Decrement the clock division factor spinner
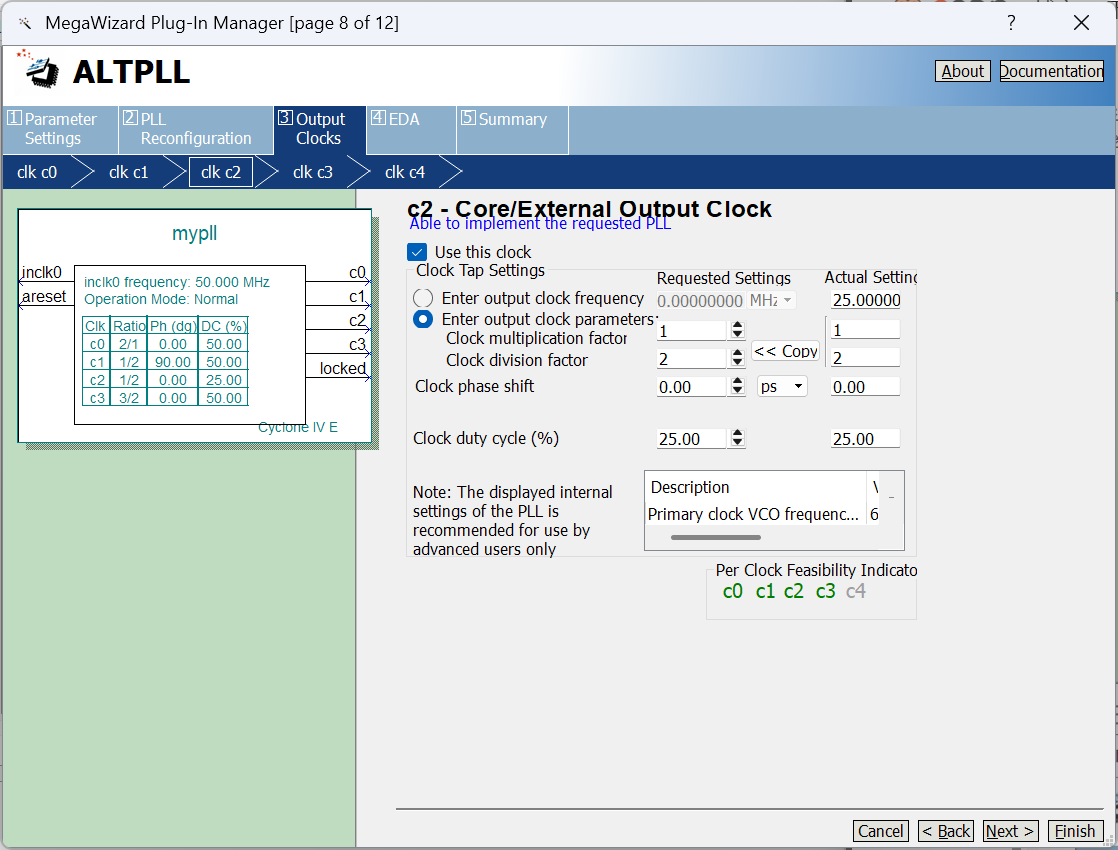The image size is (1118, 850). point(738,363)
